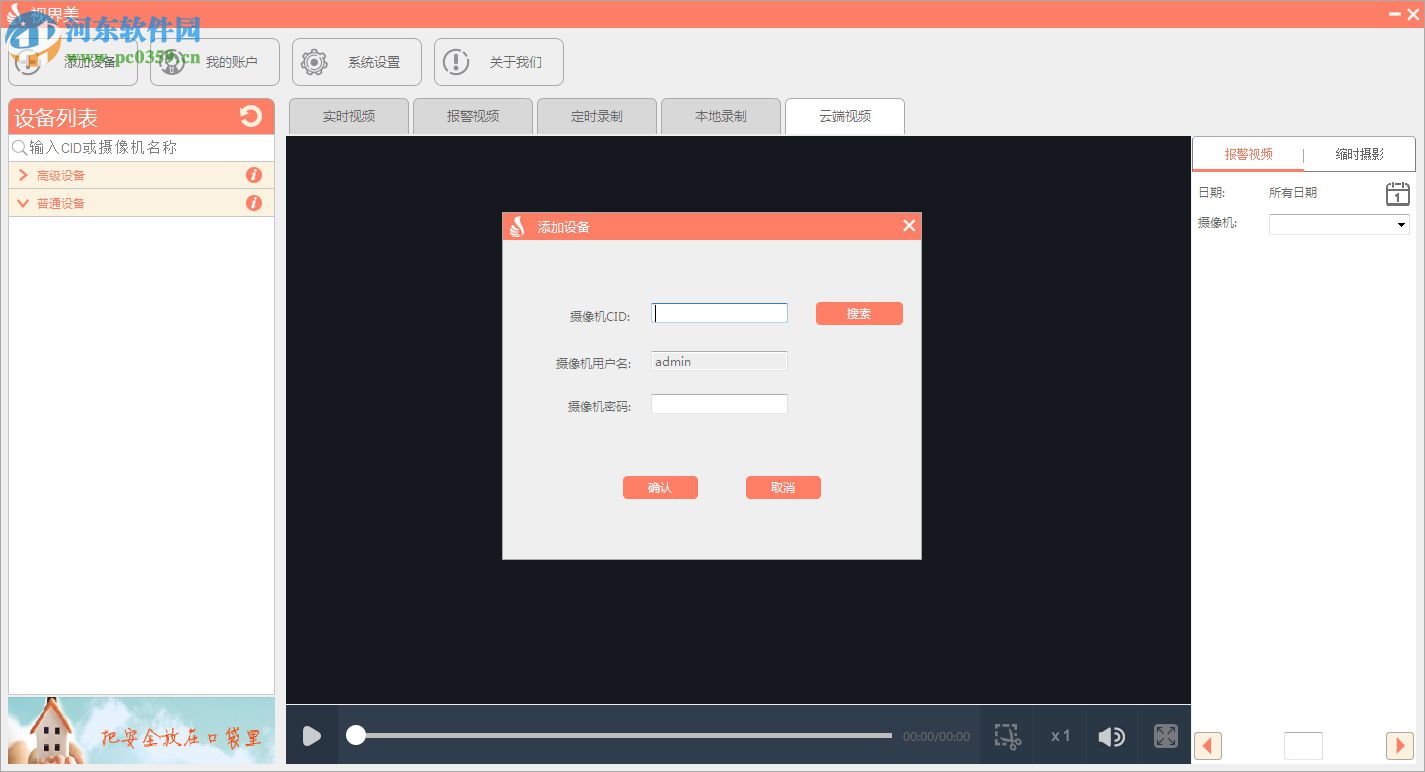1425x772 pixels.
Task: Click the 摄像机CID input field
Action: (718, 312)
